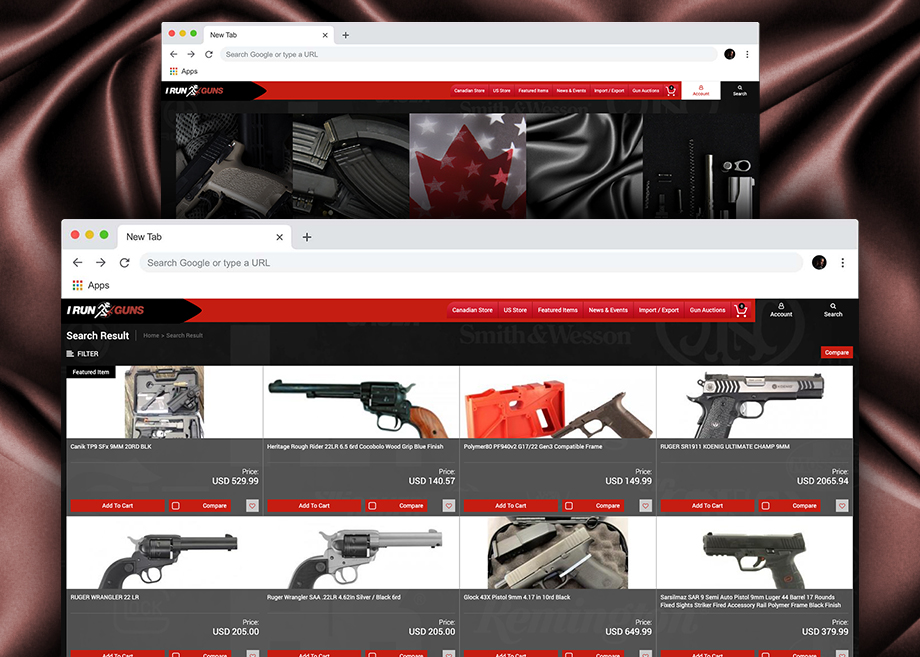Image resolution: width=920 pixels, height=657 pixels.
Task: Open the browser menu in the front window
Action: pos(843,263)
